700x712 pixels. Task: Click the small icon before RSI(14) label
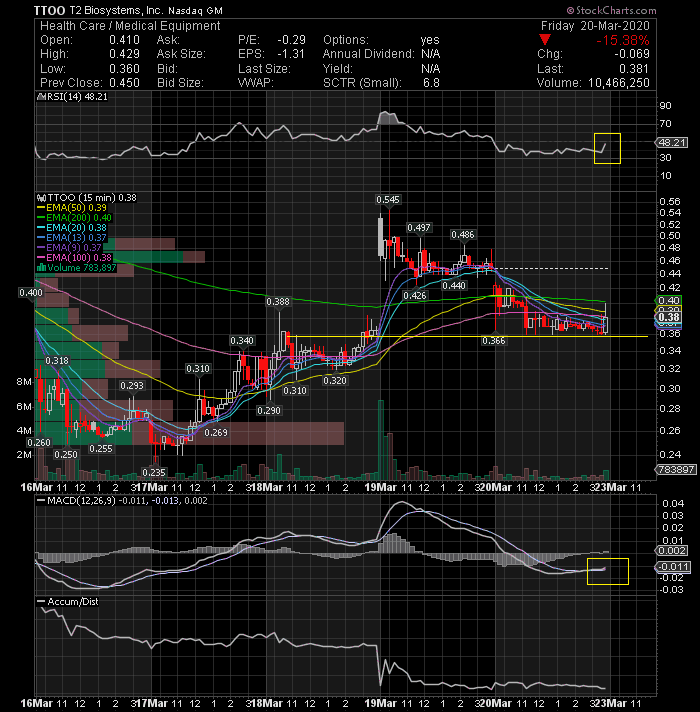coord(40,97)
